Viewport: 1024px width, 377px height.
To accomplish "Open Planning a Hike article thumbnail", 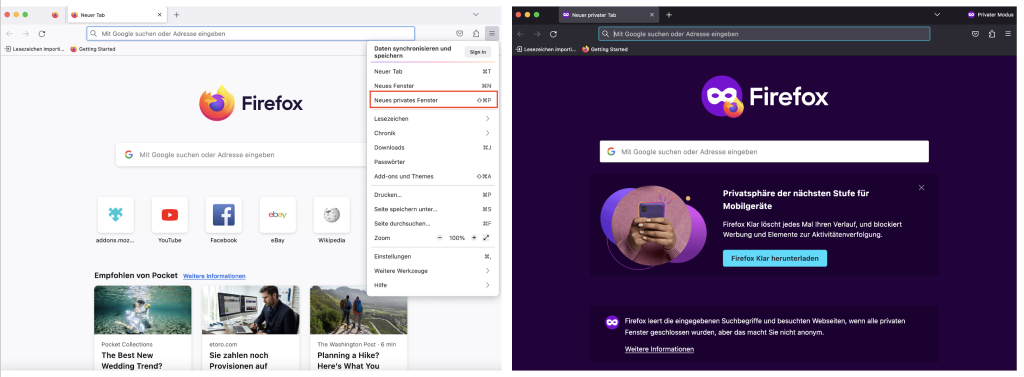I will tap(359, 310).
